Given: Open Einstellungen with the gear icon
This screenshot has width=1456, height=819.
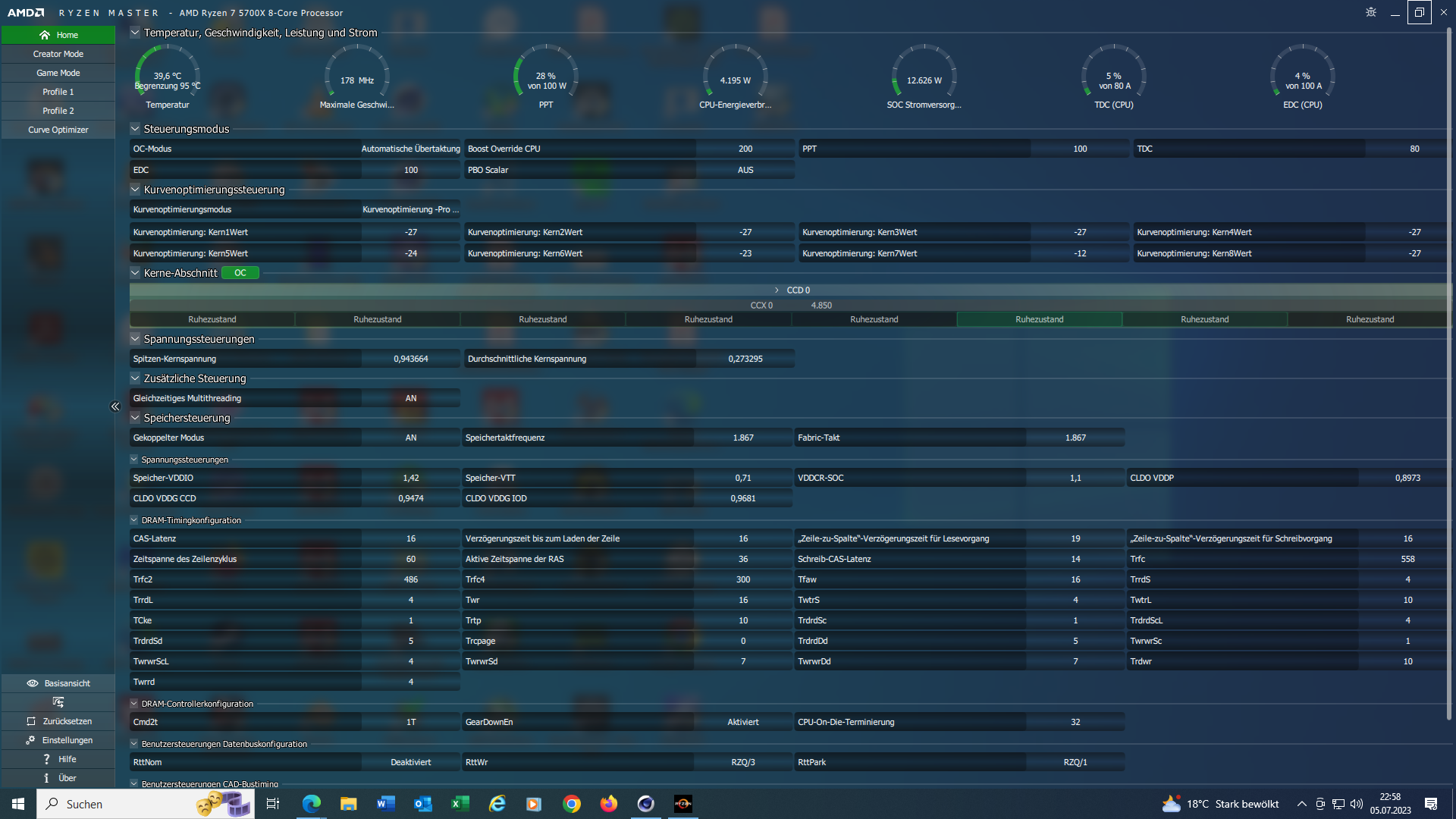Looking at the screenshot, I should coord(58,740).
